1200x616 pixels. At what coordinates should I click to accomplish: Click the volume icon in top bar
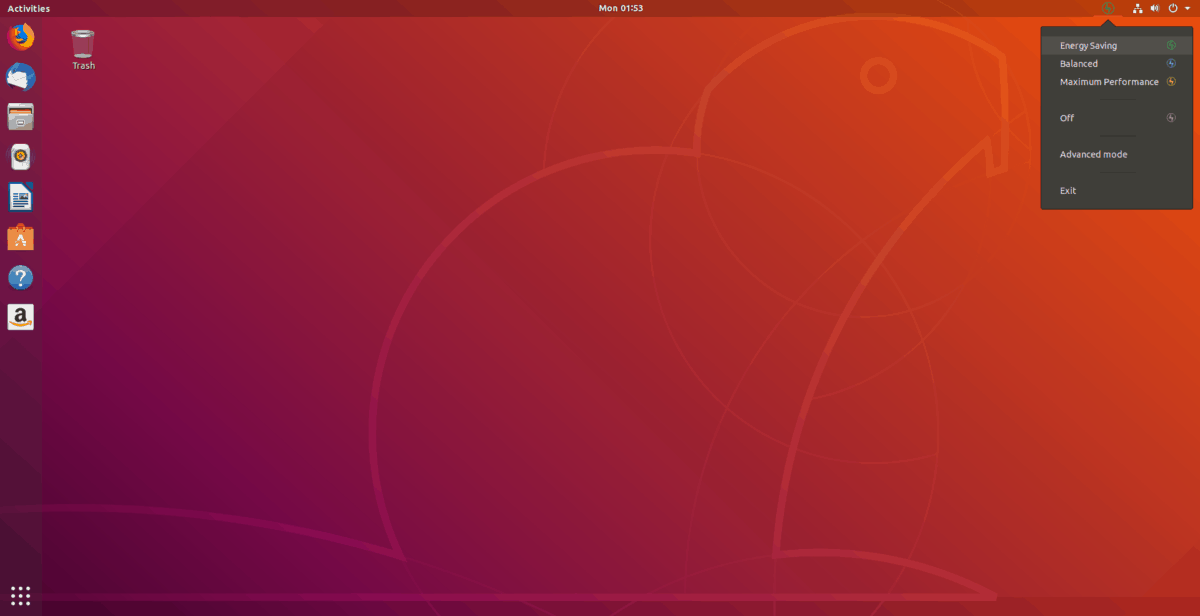[x=1155, y=8]
